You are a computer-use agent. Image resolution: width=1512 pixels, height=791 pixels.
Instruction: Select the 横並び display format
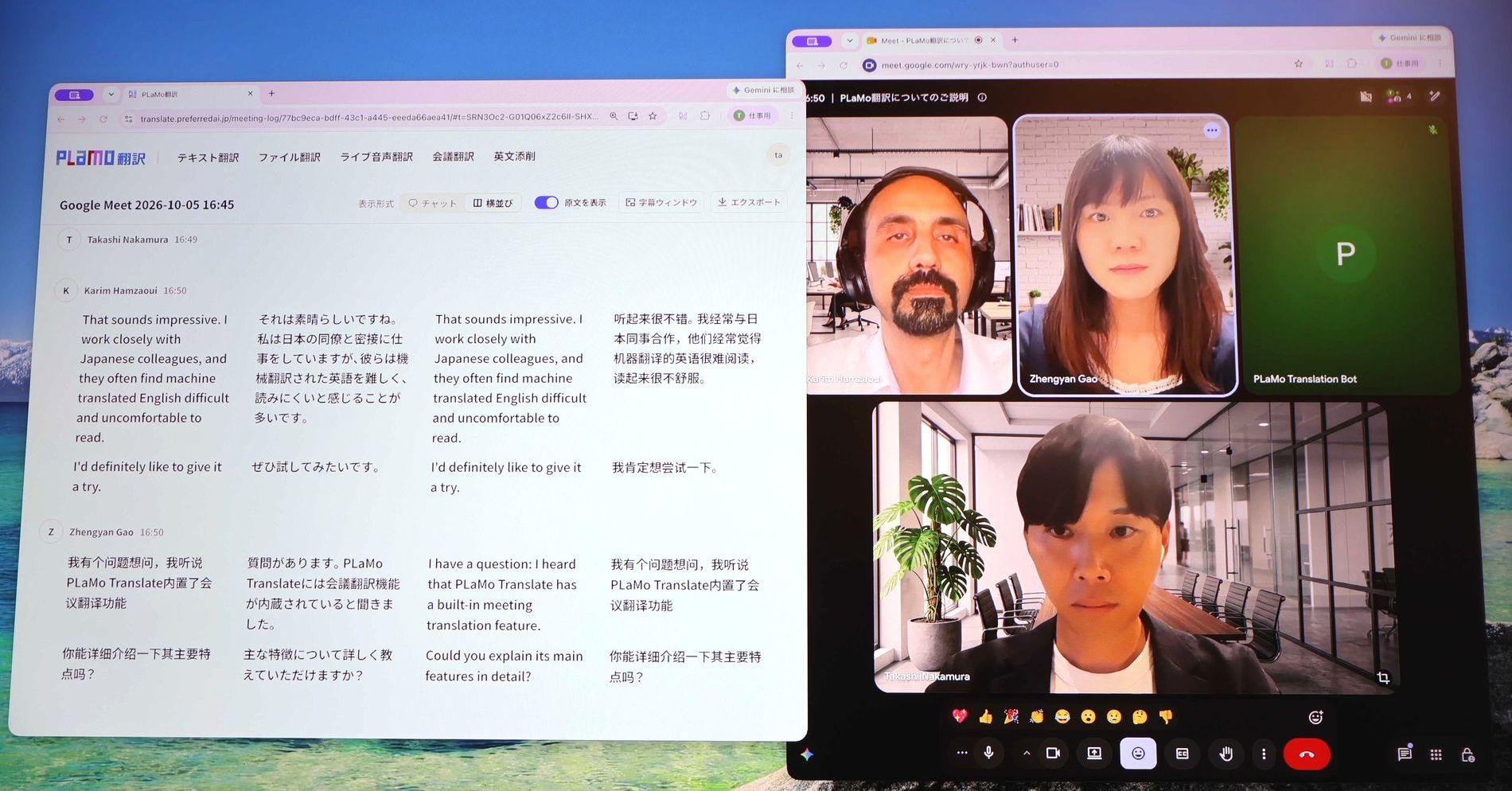pos(493,203)
